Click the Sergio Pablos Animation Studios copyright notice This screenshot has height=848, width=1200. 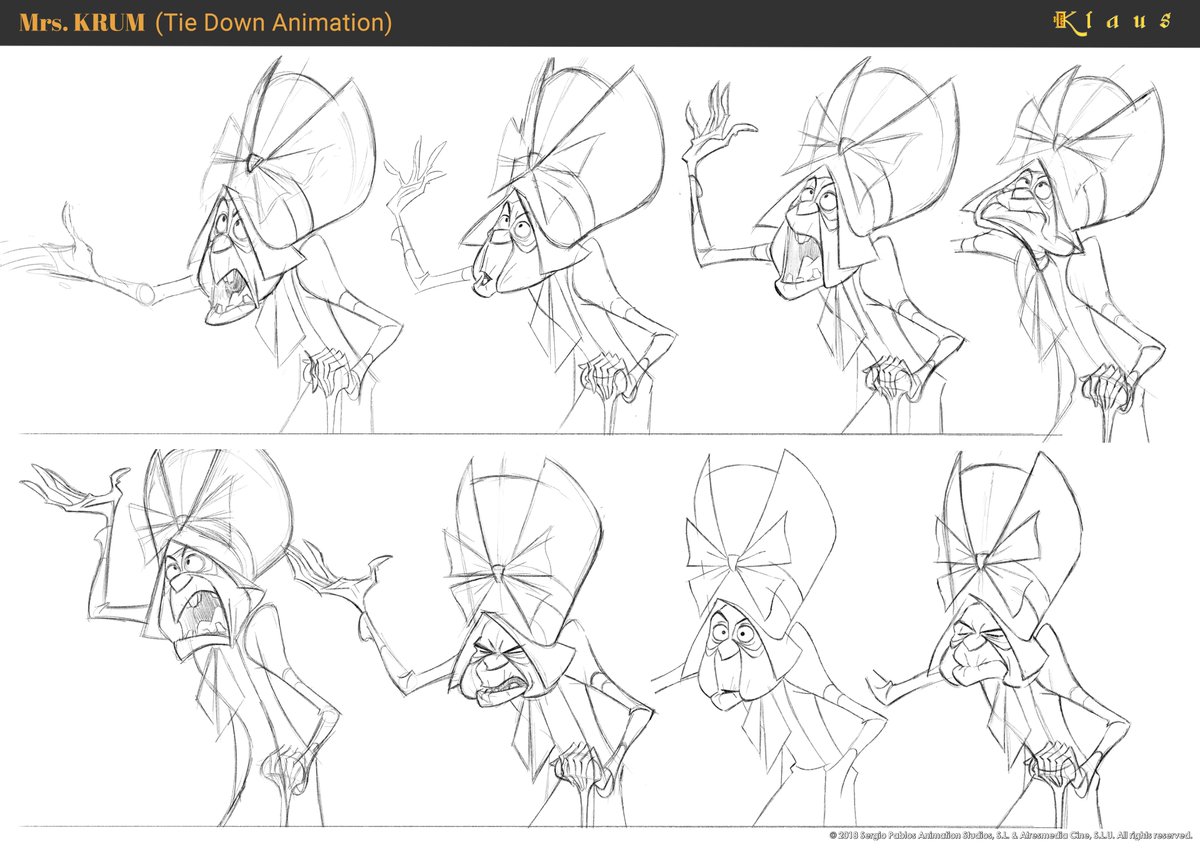coord(1011,833)
